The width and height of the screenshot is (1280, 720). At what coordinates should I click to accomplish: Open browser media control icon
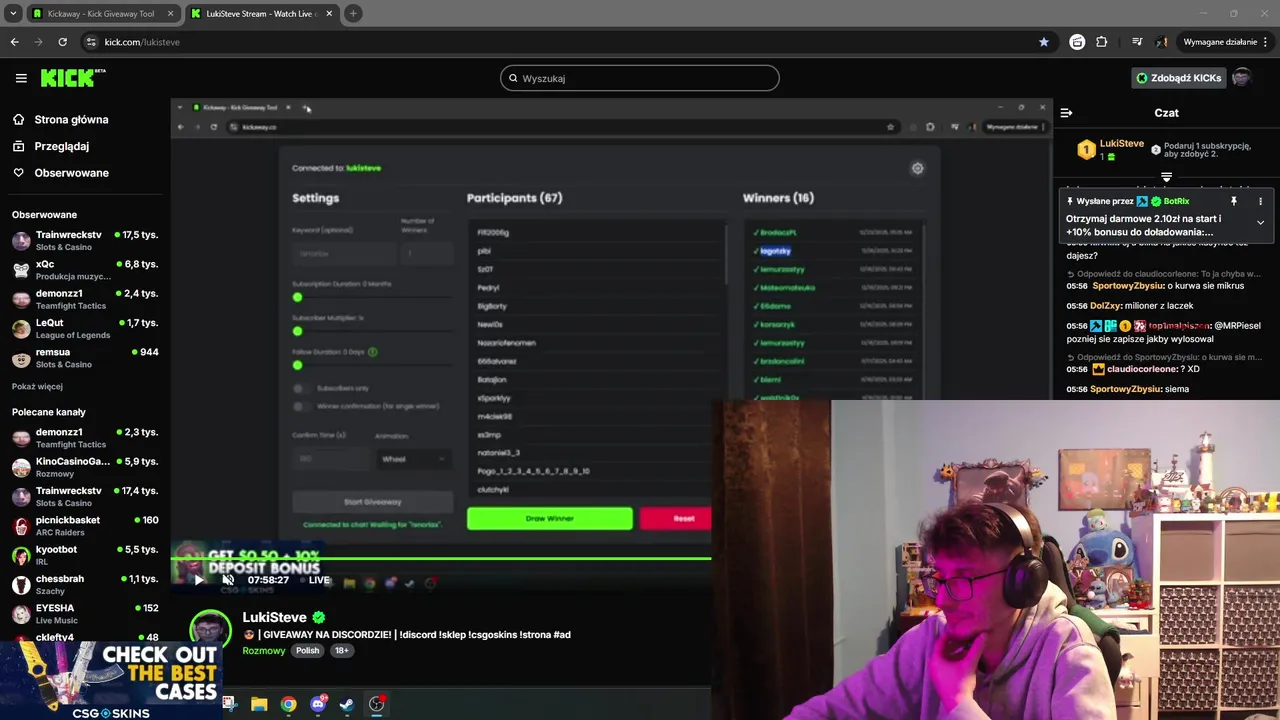click(x=1137, y=42)
